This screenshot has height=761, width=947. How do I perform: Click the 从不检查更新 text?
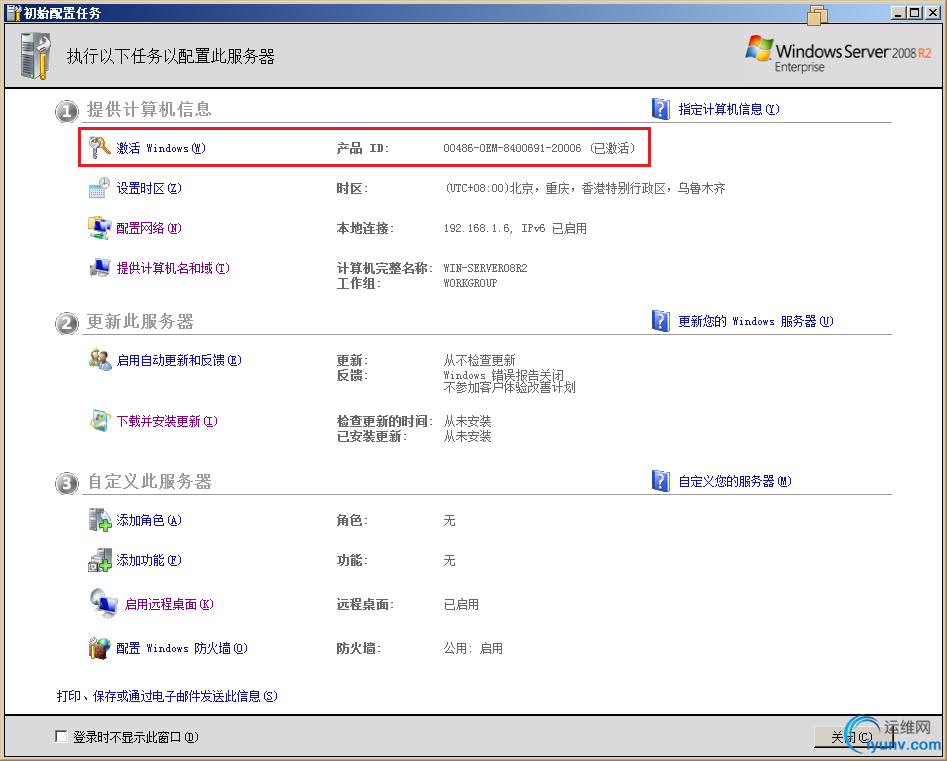[x=480, y=361]
